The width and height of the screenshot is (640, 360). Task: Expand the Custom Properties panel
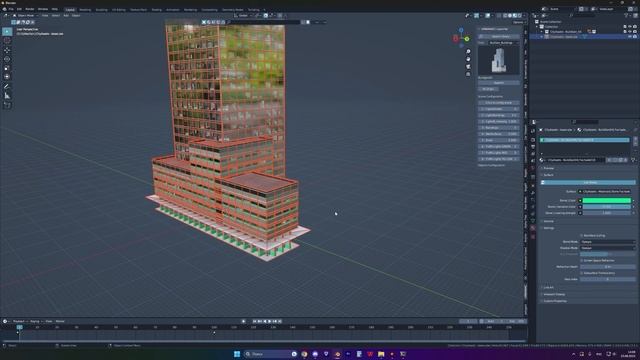pyautogui.click(x=554, y=301)
